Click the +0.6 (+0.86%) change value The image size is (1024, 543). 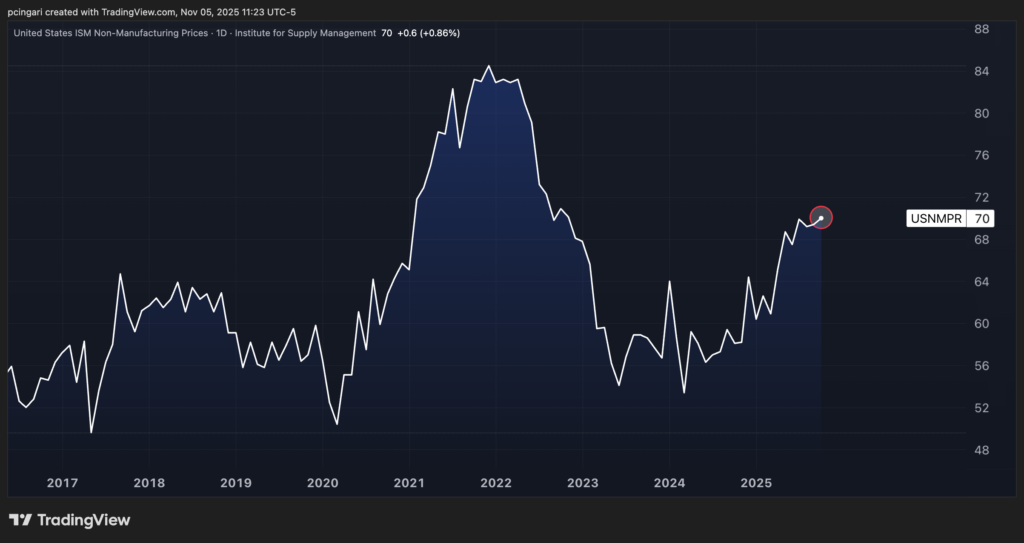(x=428, y=33)
